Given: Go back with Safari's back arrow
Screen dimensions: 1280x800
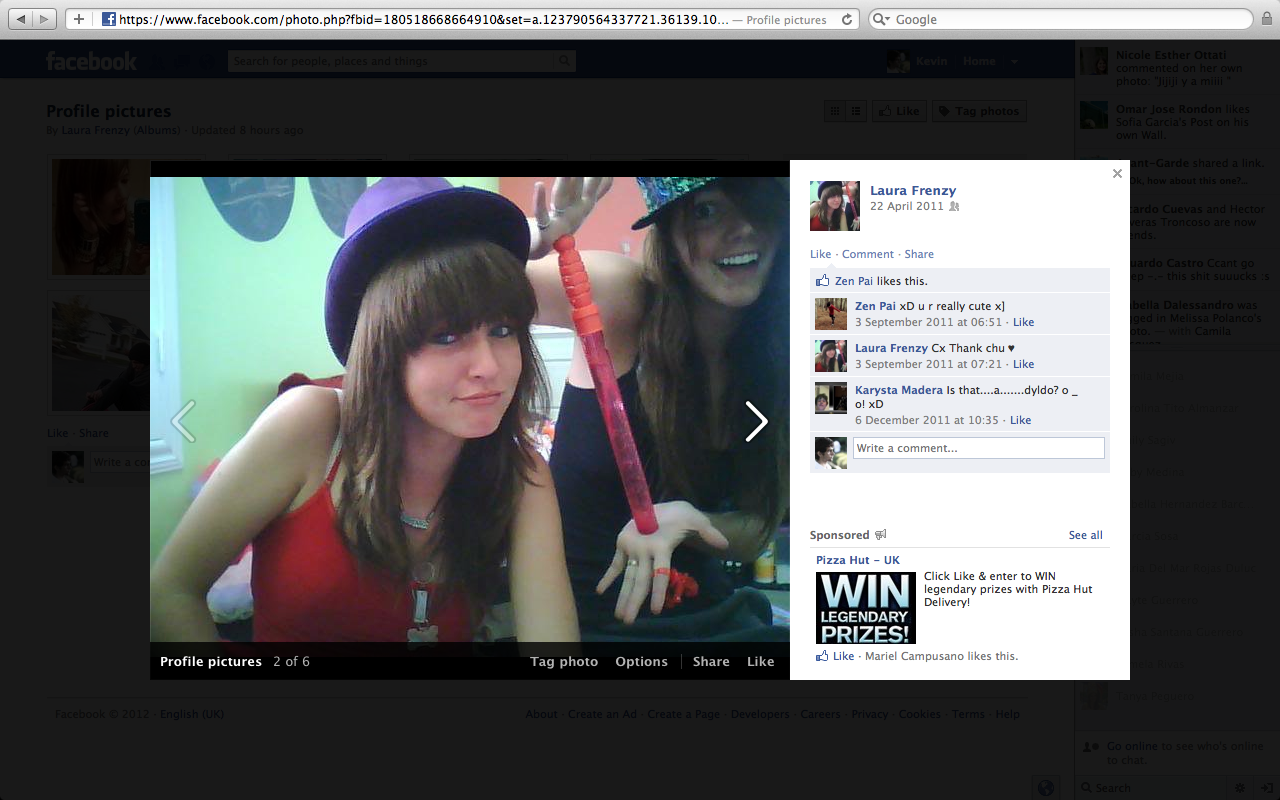Looking at the screenshot, I should coord(21,19).
